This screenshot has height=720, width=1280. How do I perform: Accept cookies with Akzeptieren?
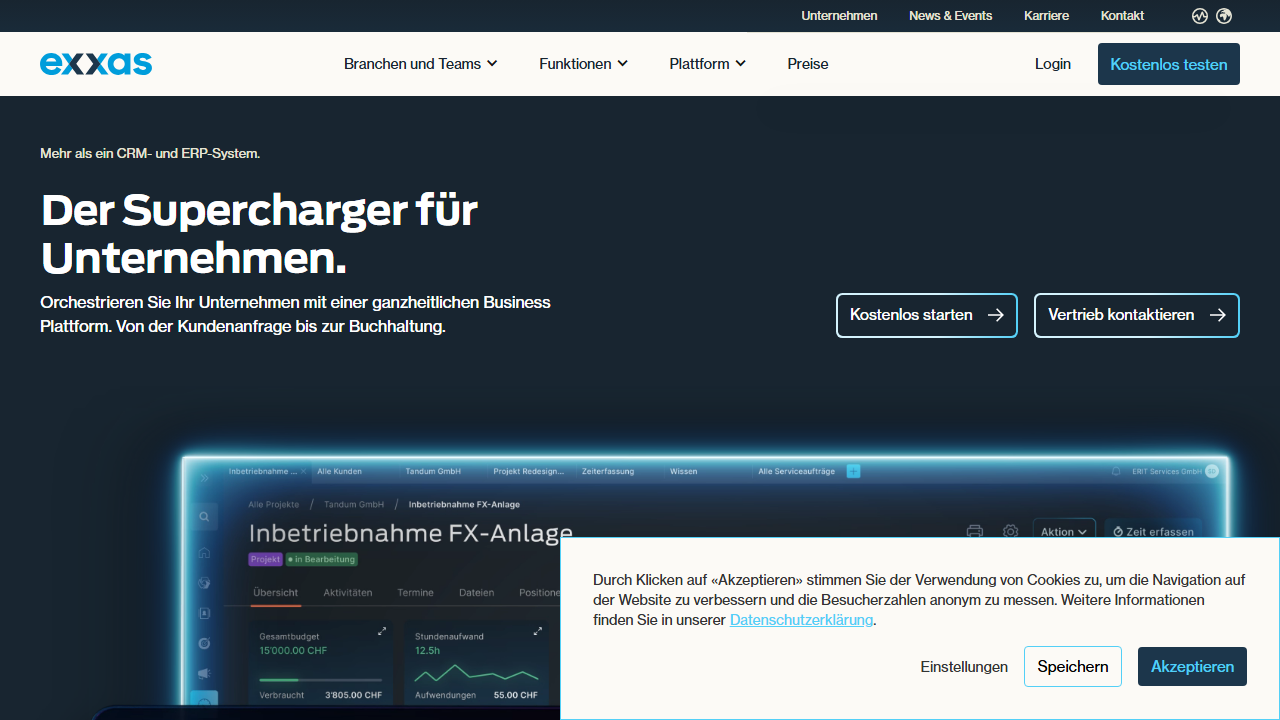tap(1192, 667)
